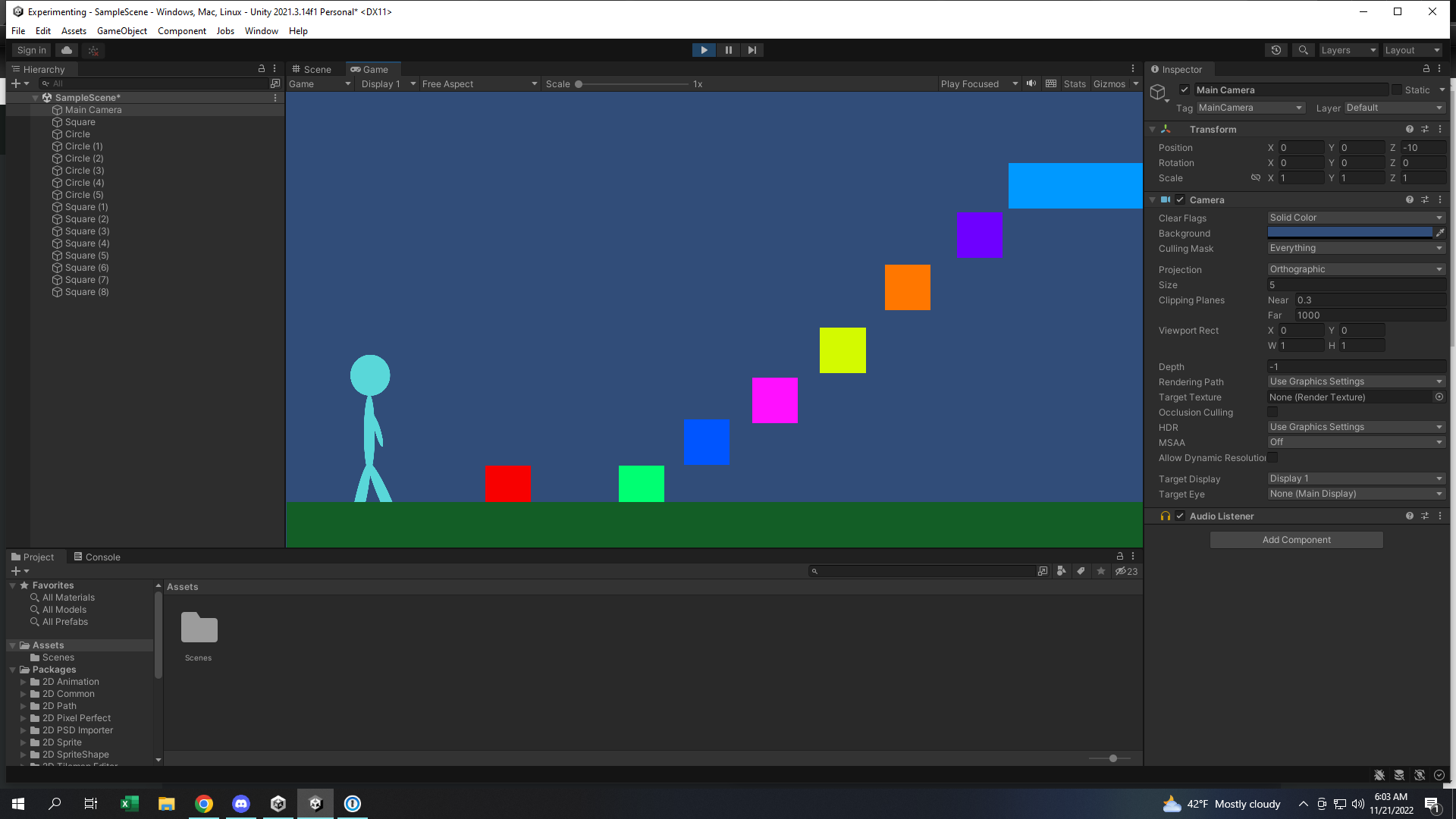1456x819 pixels.
Task: Enable the Occlusion Culling checkbox
Action: (x=1272, y=412)
